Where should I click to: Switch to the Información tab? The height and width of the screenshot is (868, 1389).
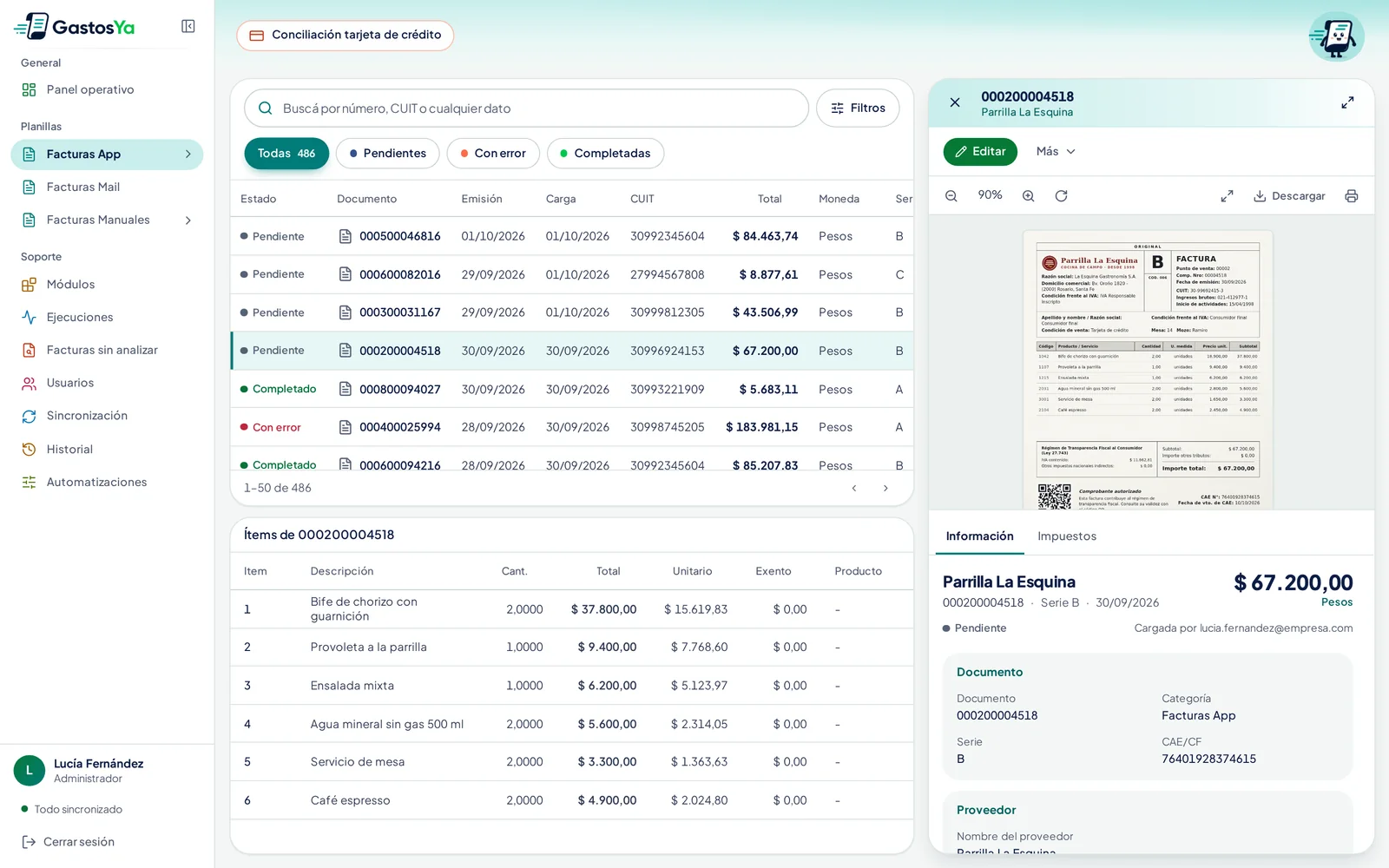(x=979, y=536)
